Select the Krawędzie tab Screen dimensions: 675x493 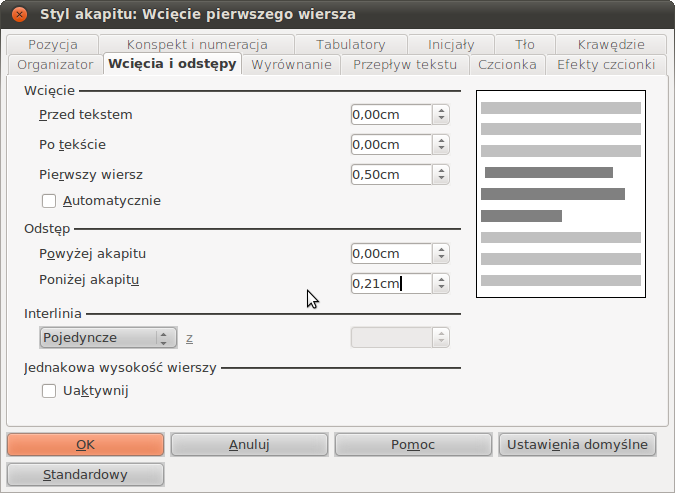pyautogui.click(x=610, y=45)
